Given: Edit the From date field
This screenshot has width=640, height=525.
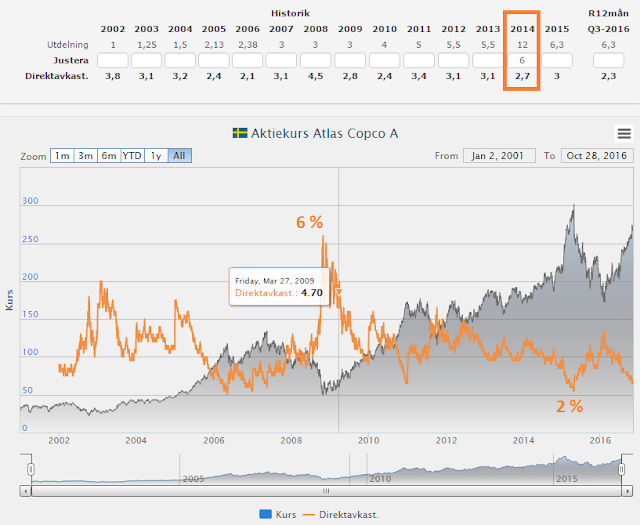Looking at the screenshot, I should point(499,156).
